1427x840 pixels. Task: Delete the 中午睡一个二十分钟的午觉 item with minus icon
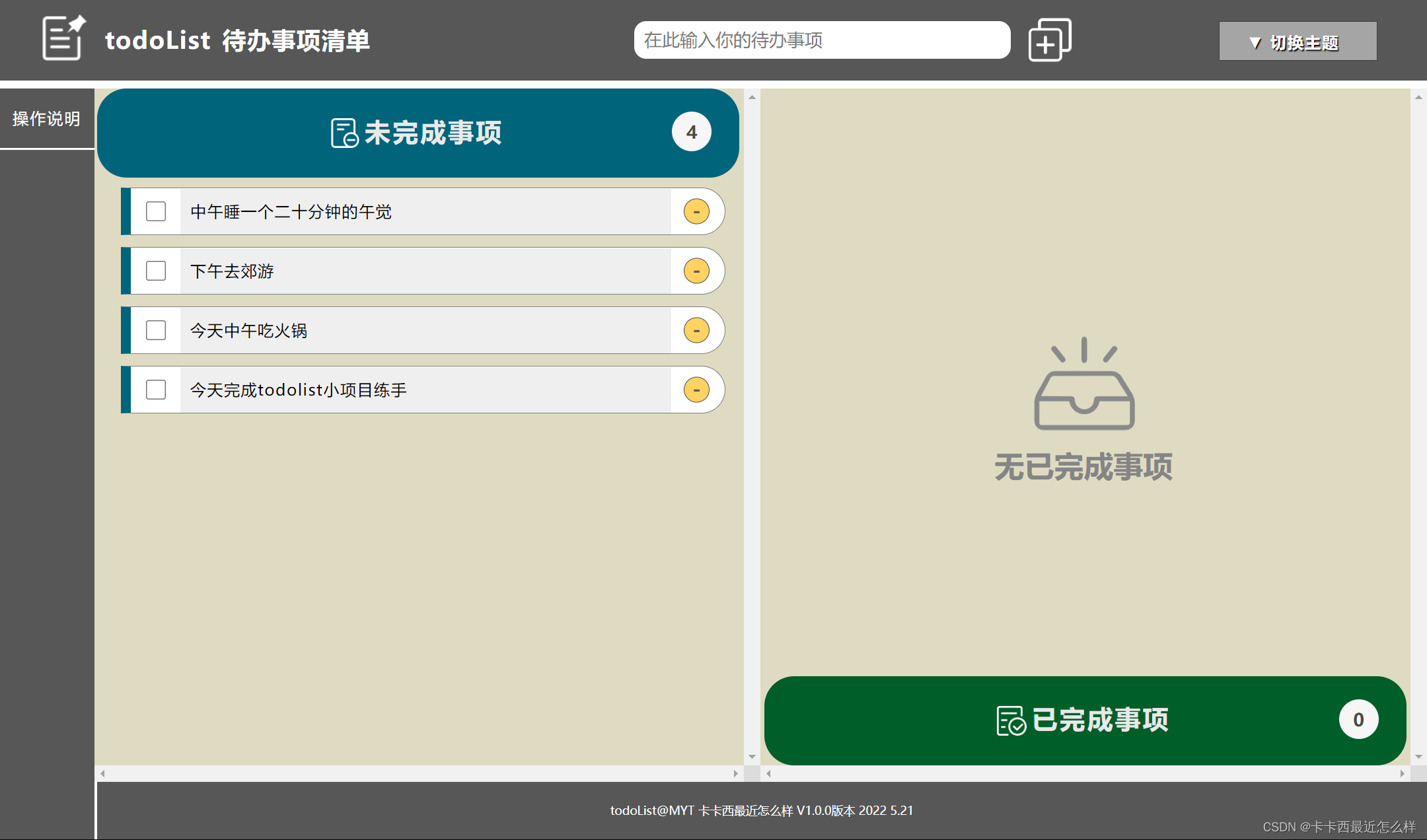click(x=696, y=211)
